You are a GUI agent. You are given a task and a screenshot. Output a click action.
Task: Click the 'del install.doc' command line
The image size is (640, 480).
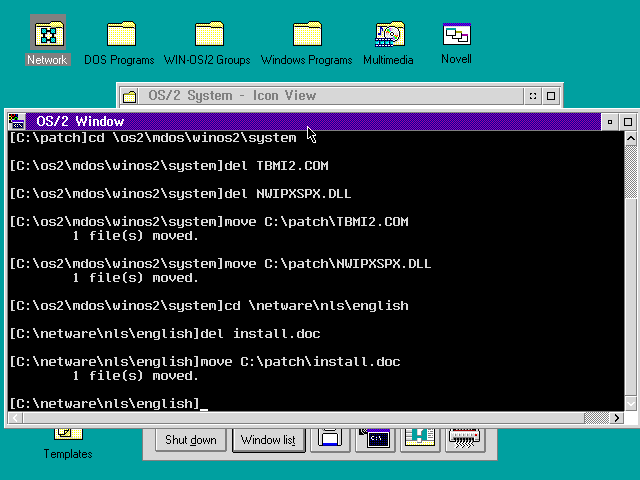pos(164,334)
